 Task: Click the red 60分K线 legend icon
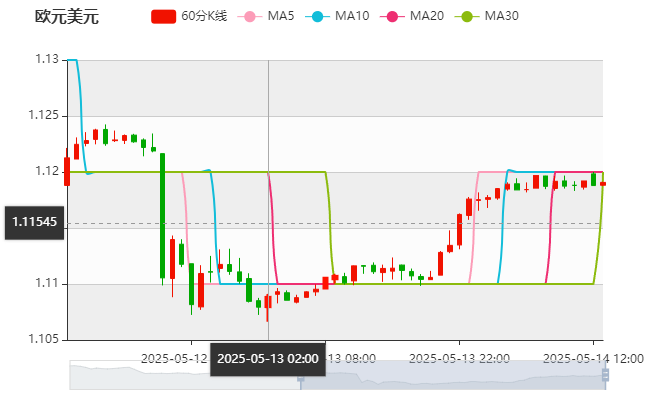[164, 17]
